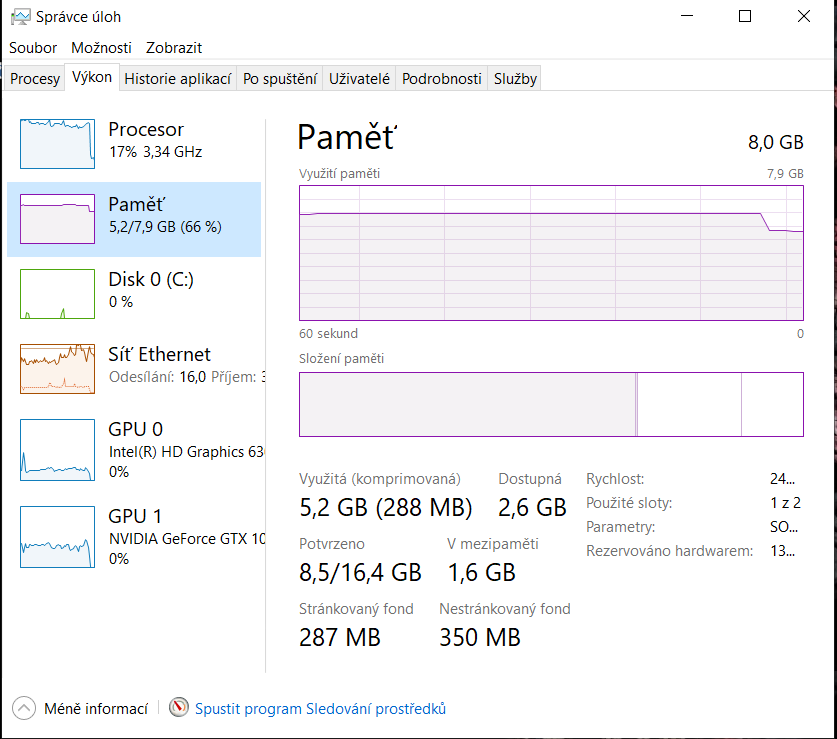Open the Po spuštění tab
Viewport: 837px width, 739px height.
[x=280, y=79]
